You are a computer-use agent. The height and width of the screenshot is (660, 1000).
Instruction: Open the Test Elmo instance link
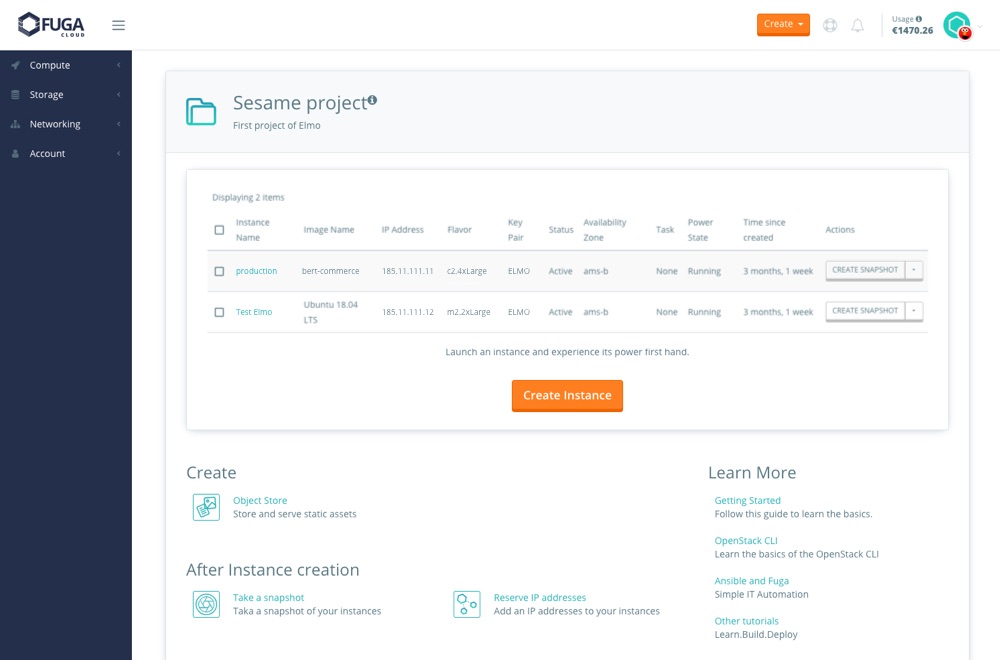coord(254,312)
